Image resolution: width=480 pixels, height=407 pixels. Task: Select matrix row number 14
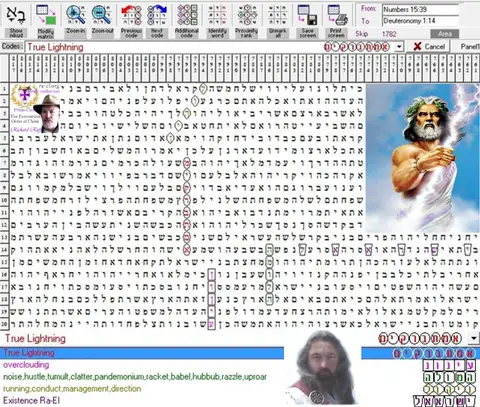tap(4, 250)
